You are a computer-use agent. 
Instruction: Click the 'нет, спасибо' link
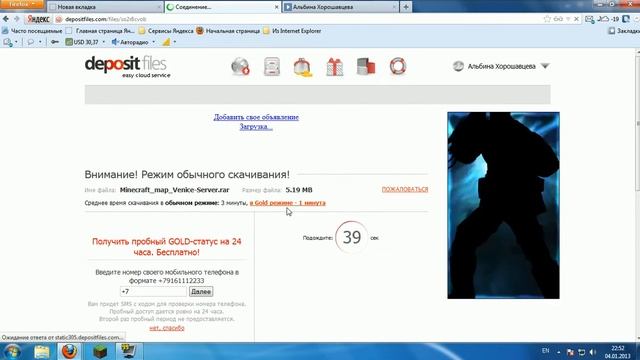click(x=167, y=328)
